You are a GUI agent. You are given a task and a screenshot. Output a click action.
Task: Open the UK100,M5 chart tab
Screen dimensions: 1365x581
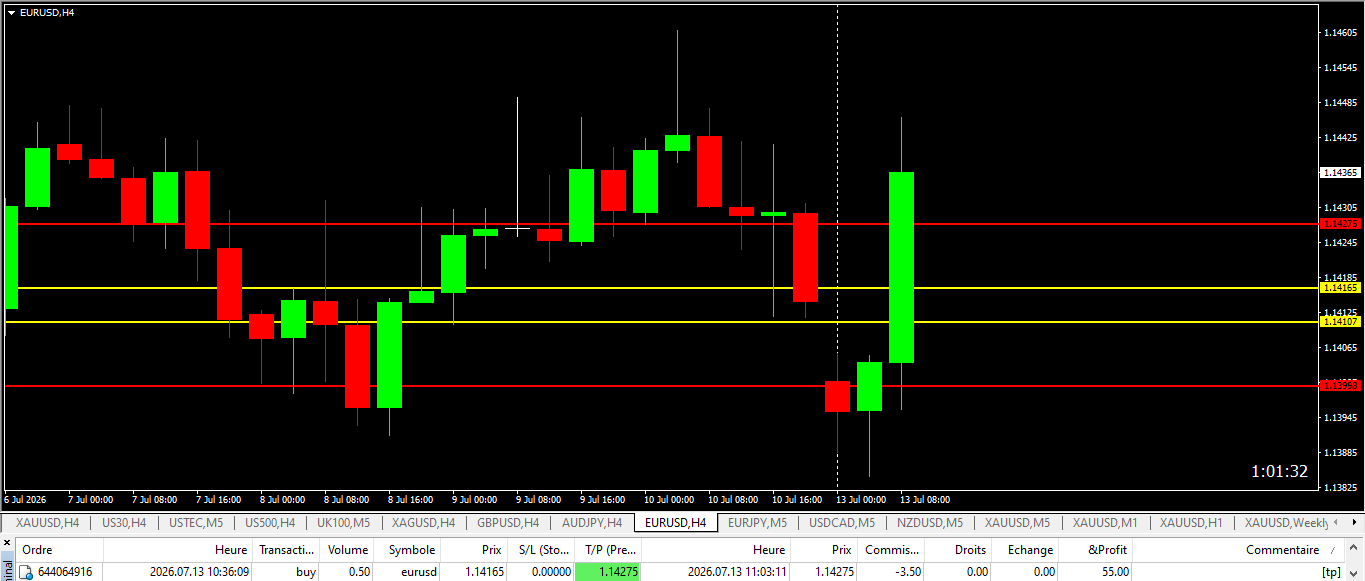click(x=343, y=522)
